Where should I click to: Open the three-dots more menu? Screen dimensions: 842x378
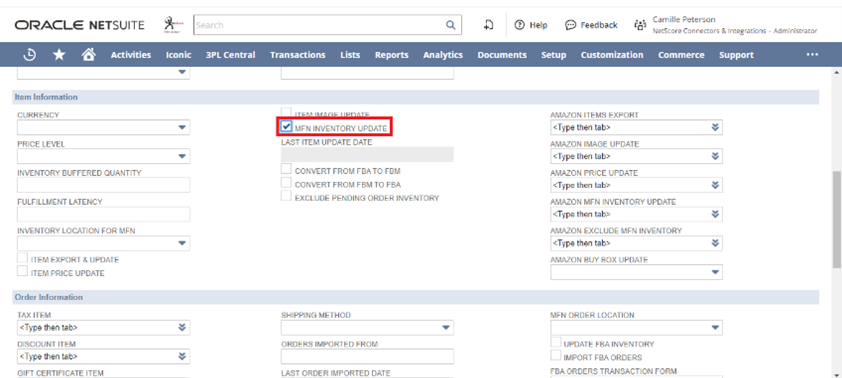(x=812, y=55)
